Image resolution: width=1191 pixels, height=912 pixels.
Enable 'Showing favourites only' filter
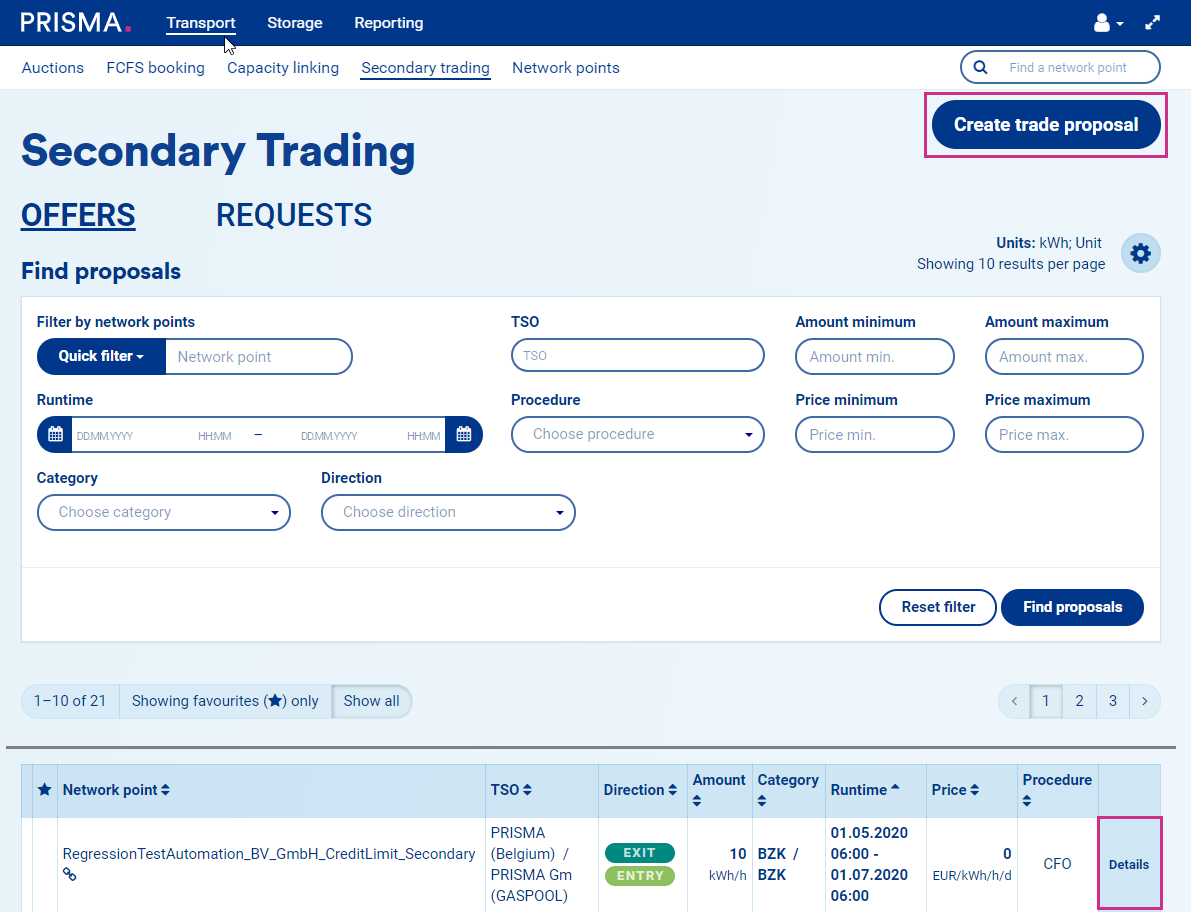(225, 701)
